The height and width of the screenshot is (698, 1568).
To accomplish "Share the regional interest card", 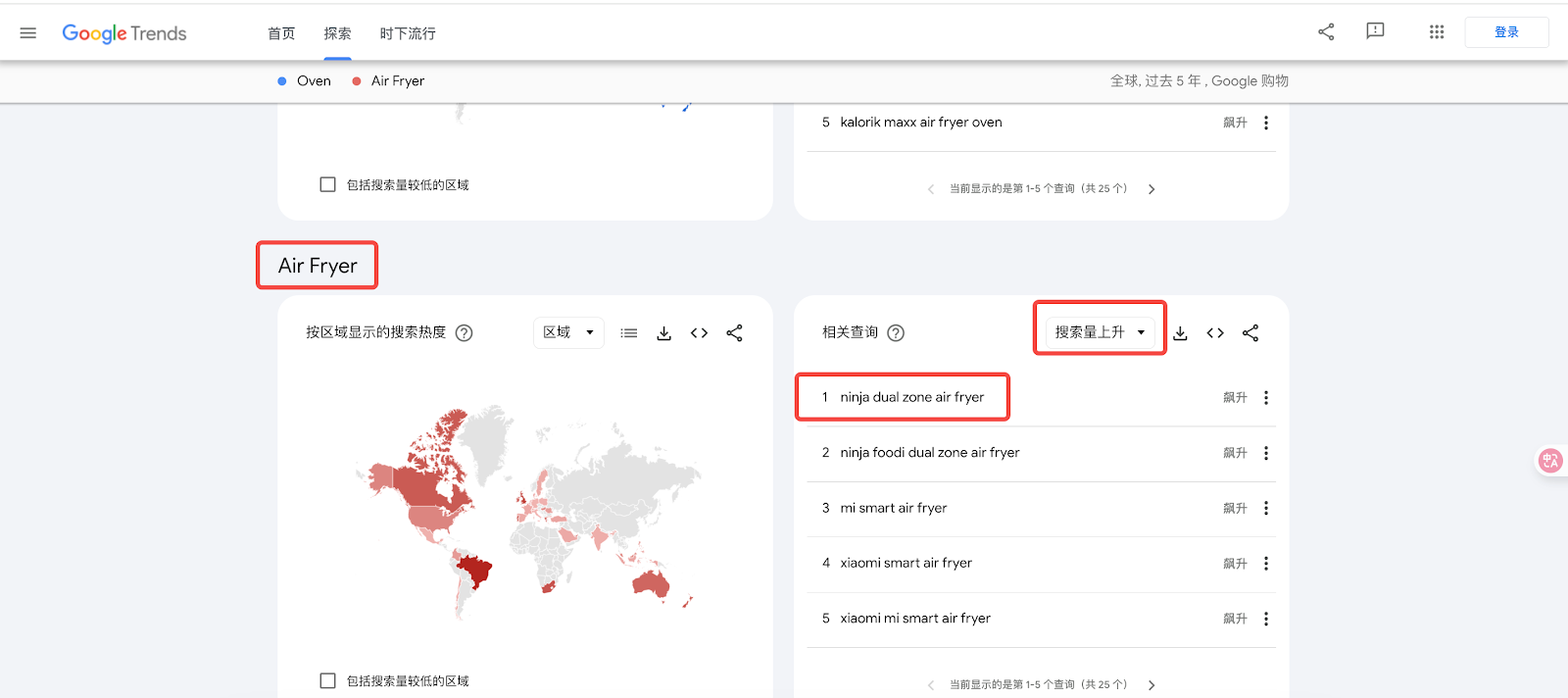I will (x=734, y=333).
